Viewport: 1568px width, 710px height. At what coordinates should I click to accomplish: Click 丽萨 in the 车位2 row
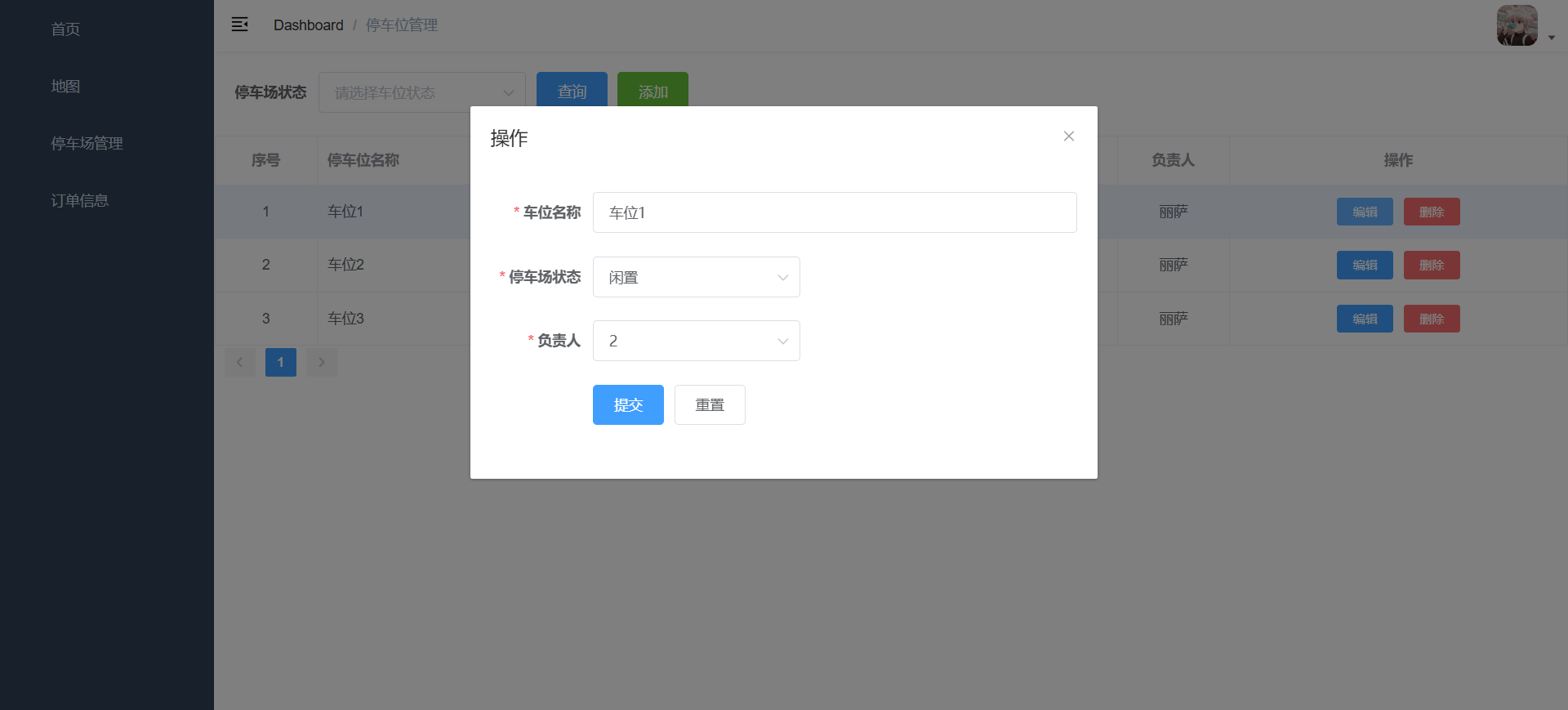pos(1173,265)
